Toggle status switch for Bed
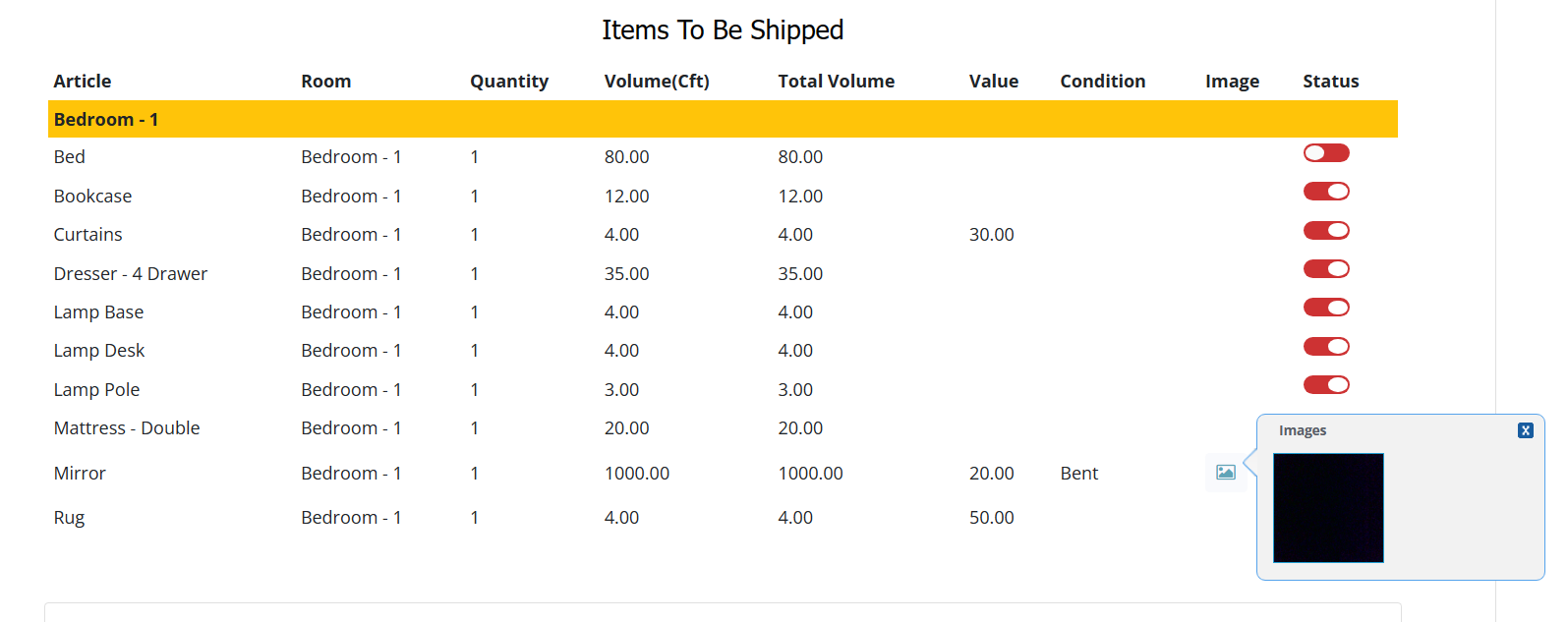The image size is (1568, 622). [1326, 152]
